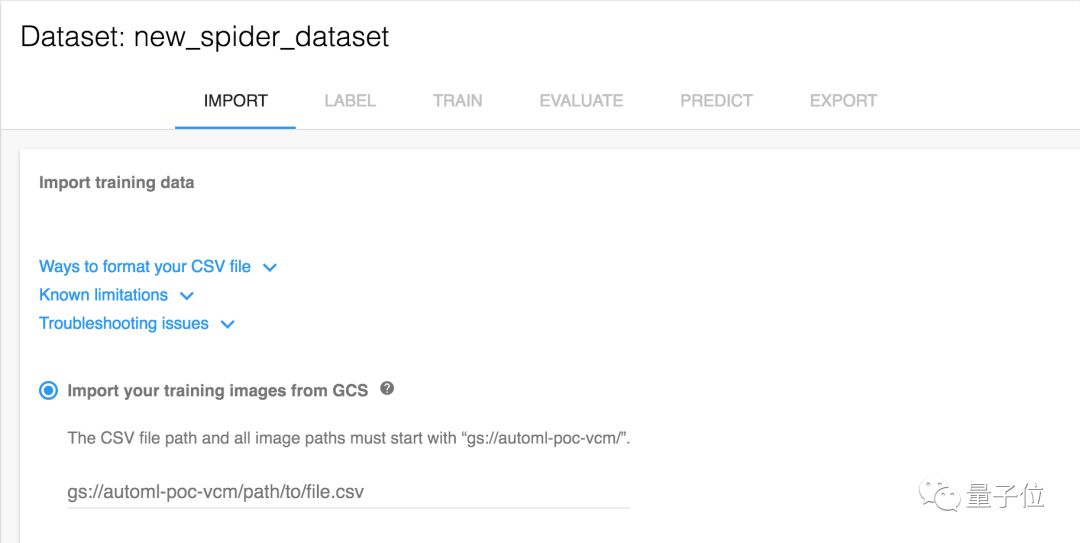This screenshot has width=1080, height=543.
Task: Click the Import your training images label
Action: 217,391
